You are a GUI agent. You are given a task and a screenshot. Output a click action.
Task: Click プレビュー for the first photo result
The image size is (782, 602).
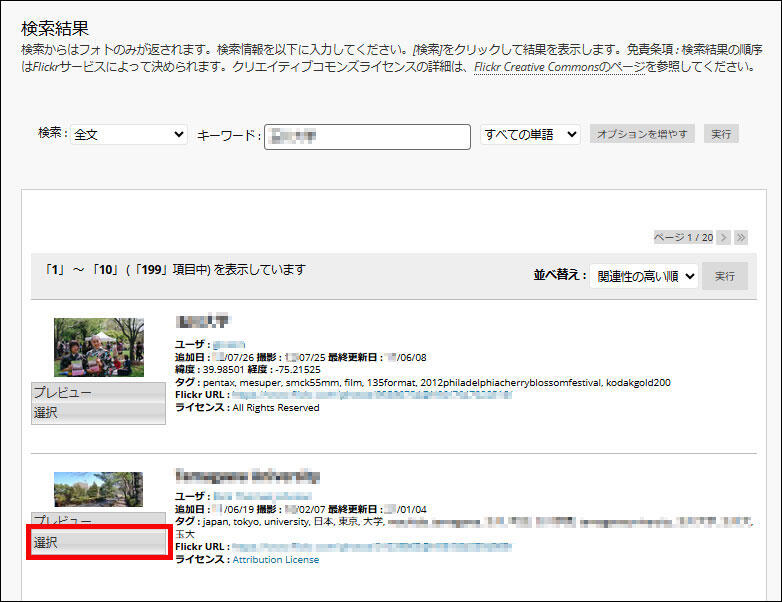click(98, 393)
